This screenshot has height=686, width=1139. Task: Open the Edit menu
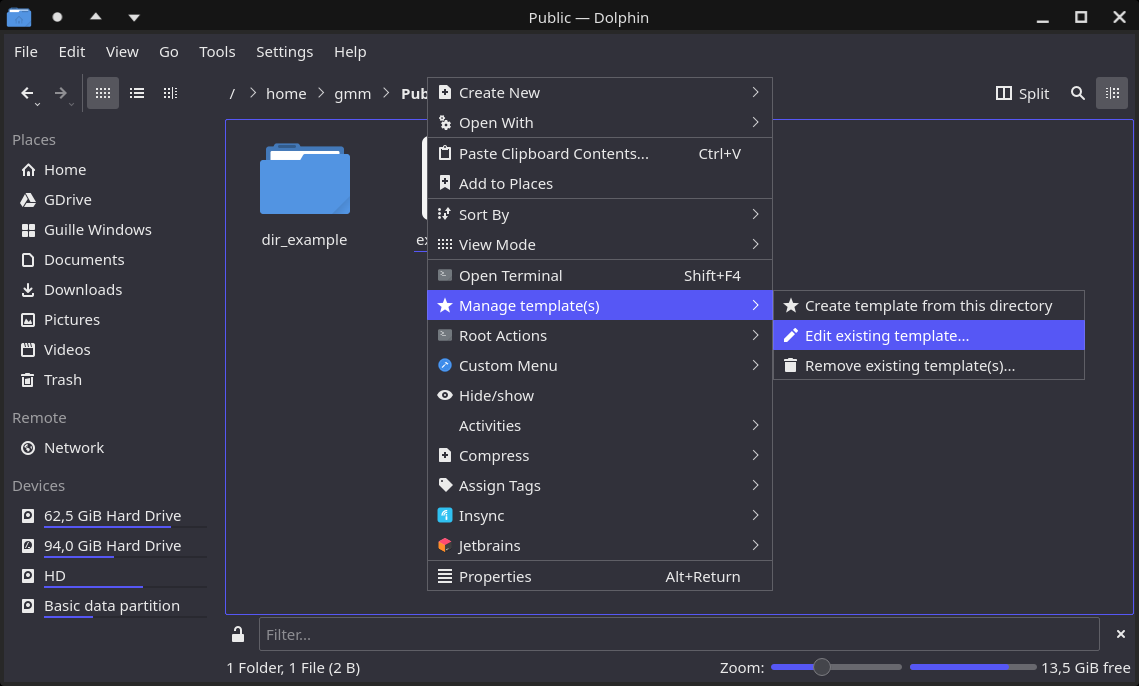(72, 52)
